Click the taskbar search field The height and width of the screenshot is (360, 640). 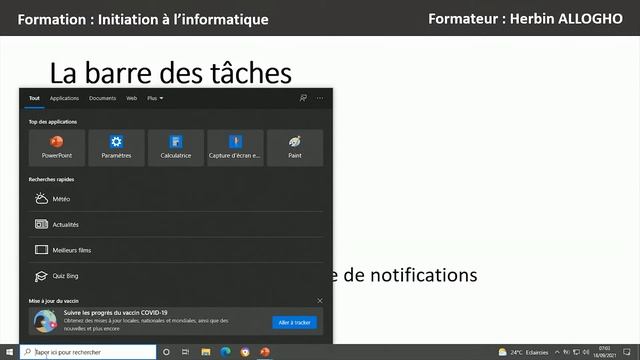click(x=88, y=352)
